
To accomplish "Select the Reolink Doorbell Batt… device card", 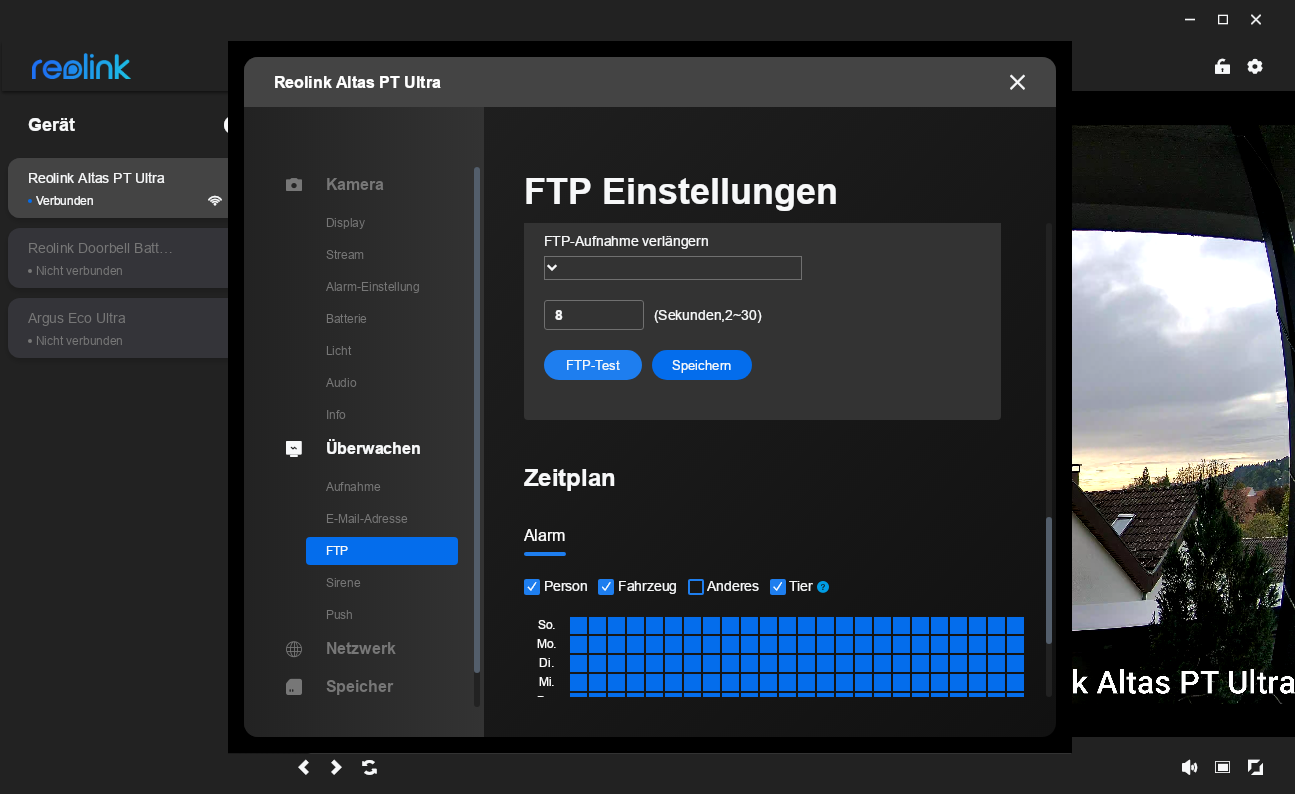I will click(118, 258).
